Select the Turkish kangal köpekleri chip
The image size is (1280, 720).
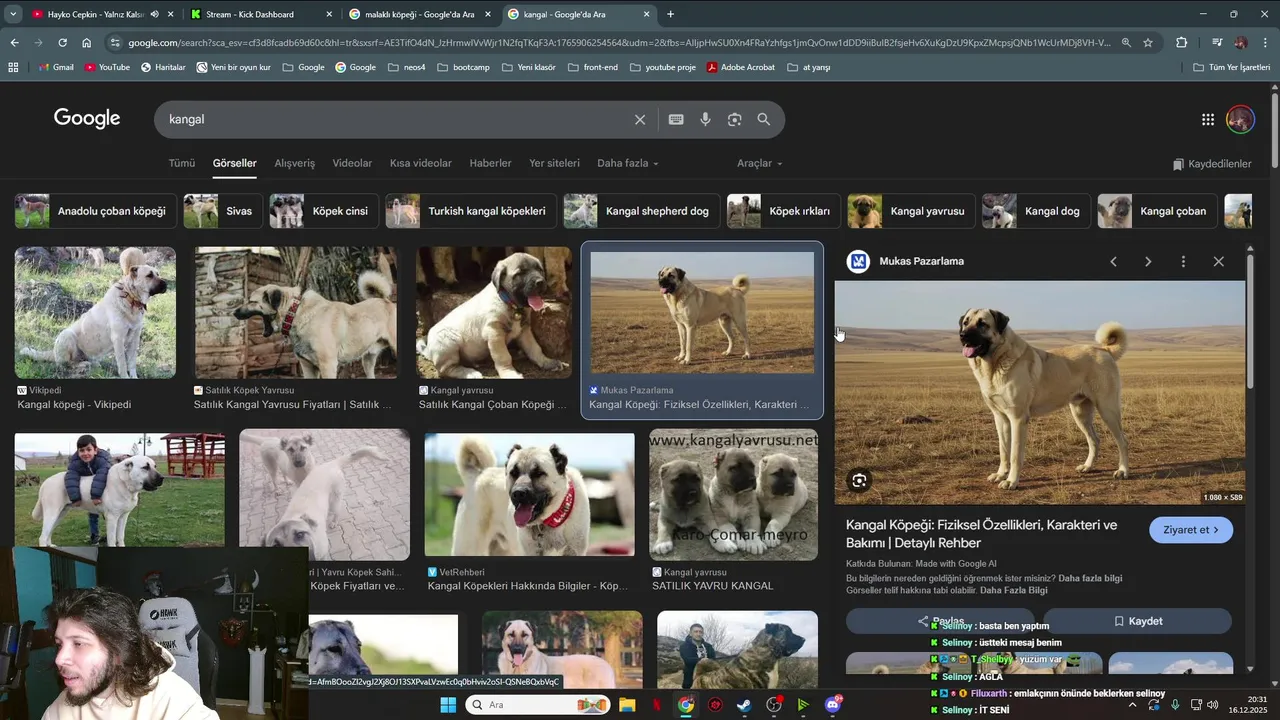click(x=470, y=211)
